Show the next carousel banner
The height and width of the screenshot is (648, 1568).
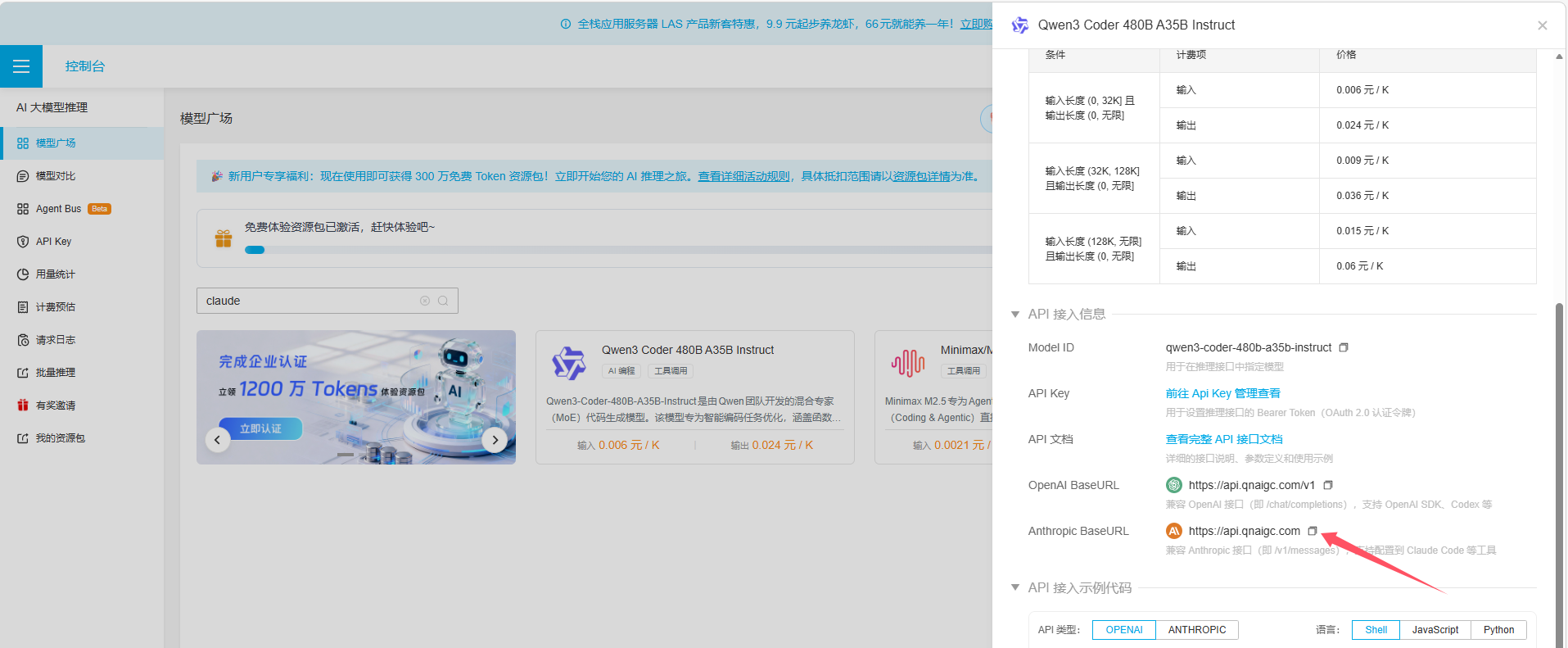tap(495, 440)
